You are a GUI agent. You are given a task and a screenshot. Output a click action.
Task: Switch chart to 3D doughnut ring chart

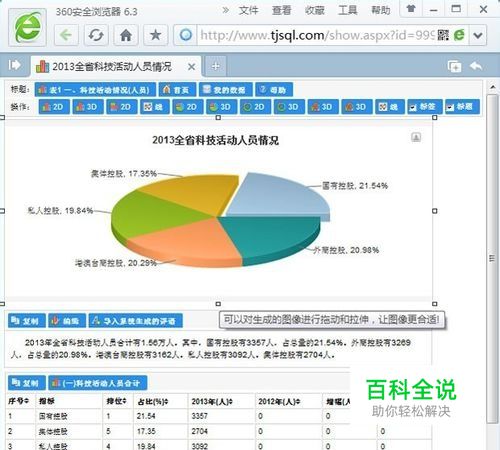coord(289,107)
